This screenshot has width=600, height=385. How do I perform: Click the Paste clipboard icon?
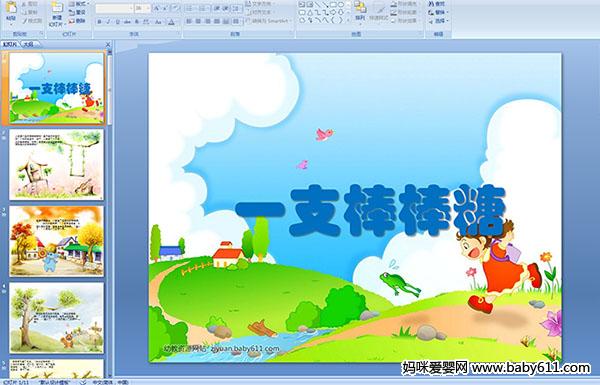[11, 8]
